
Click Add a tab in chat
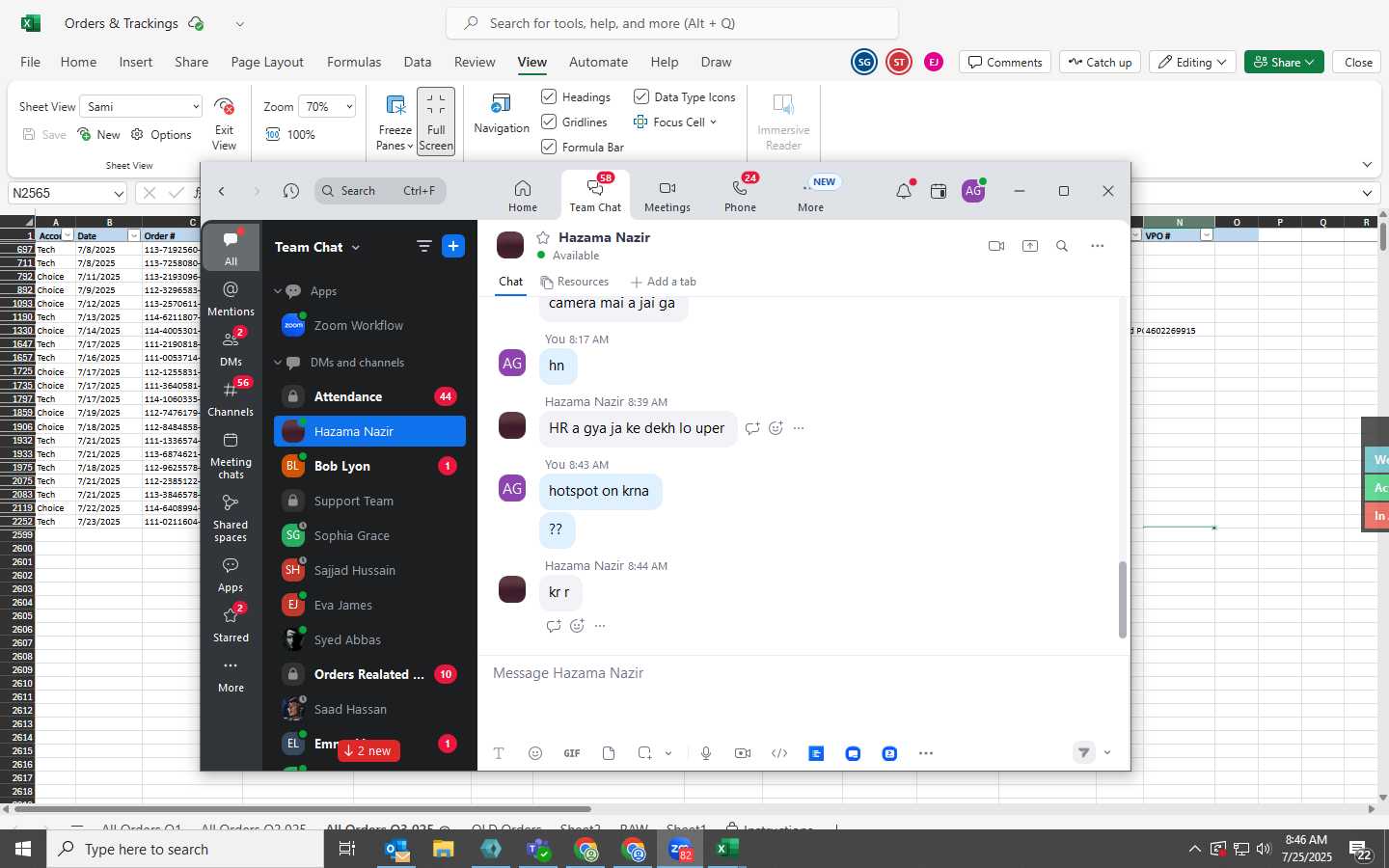click(663, 282)
